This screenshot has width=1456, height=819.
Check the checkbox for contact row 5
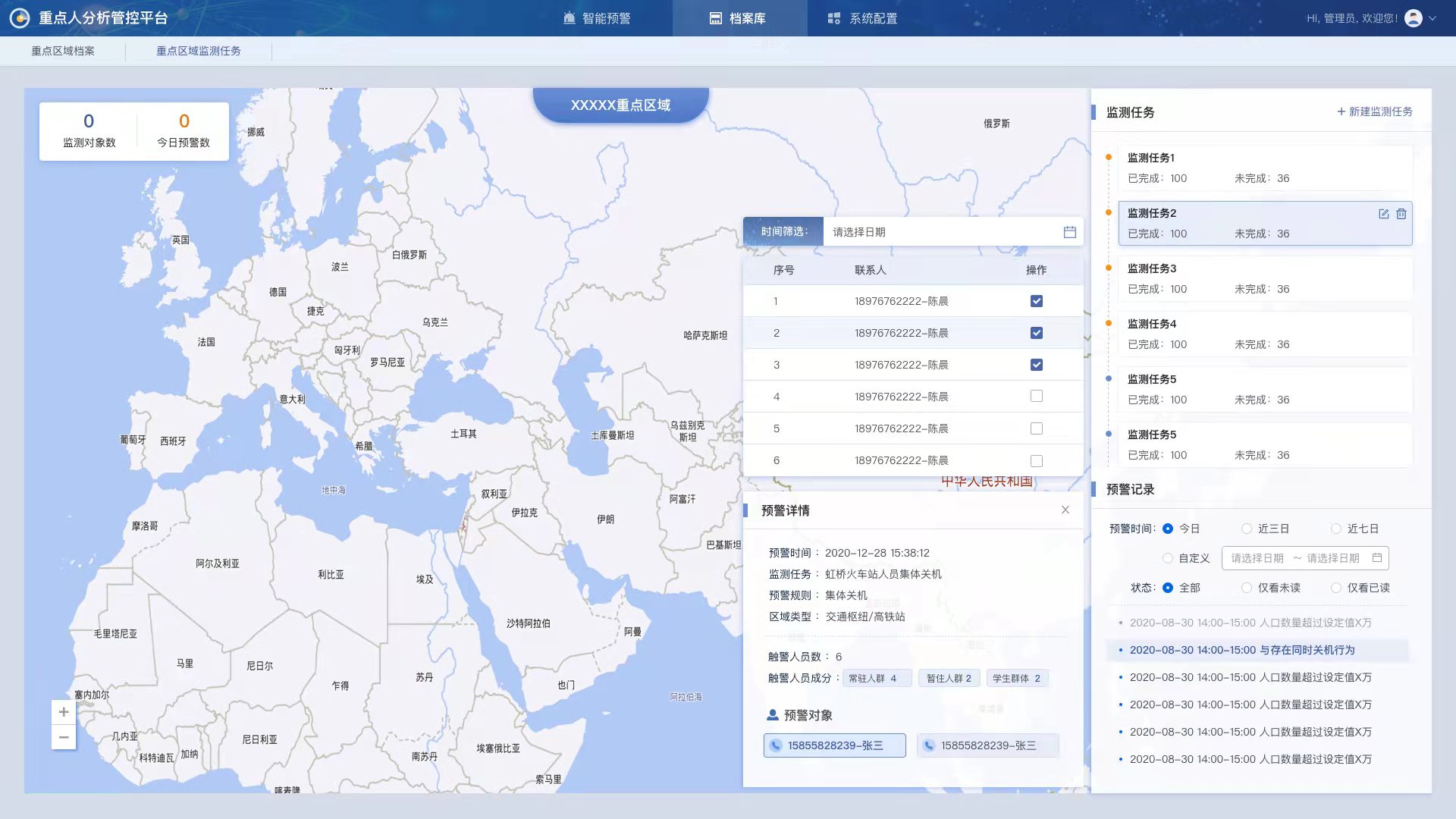(1037, 428)
